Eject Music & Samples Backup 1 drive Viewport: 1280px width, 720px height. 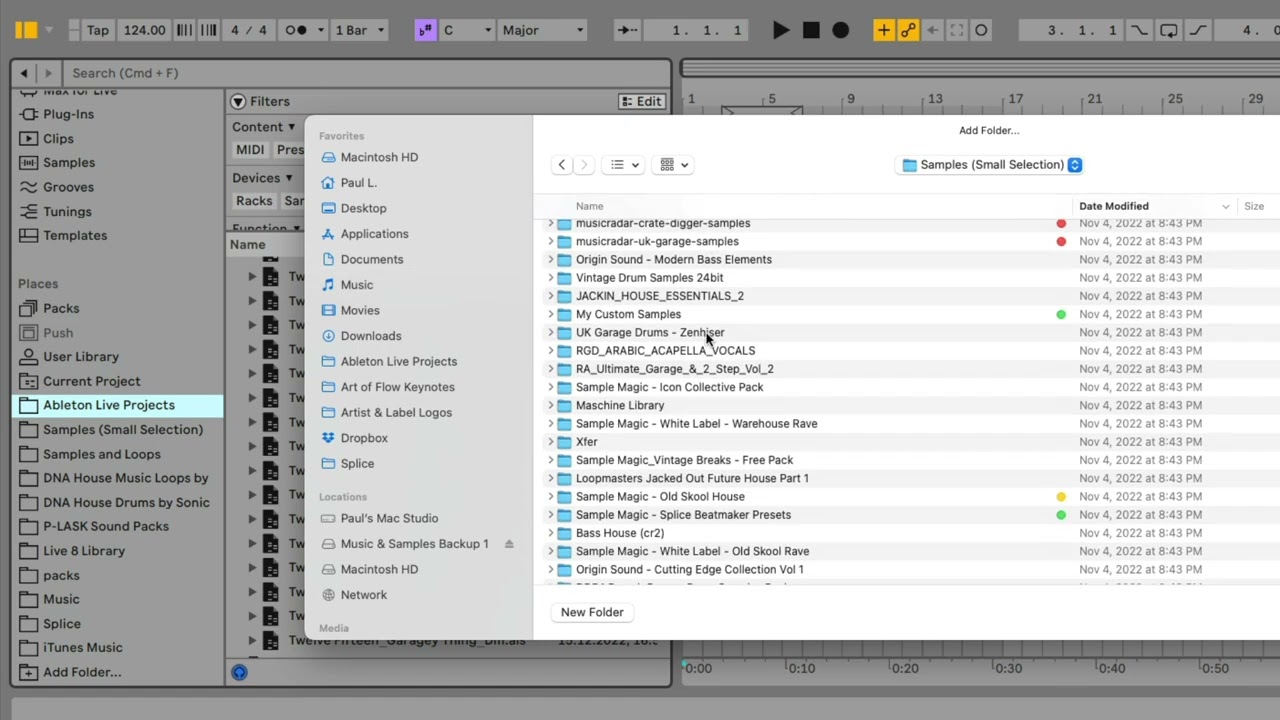(x=509, y=544)
